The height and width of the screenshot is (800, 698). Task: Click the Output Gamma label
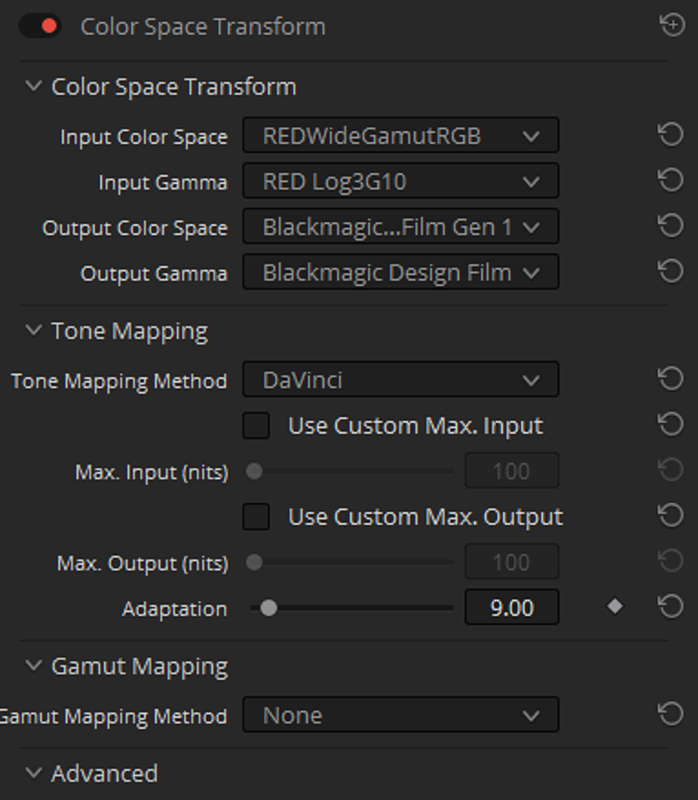pos(154,273)
